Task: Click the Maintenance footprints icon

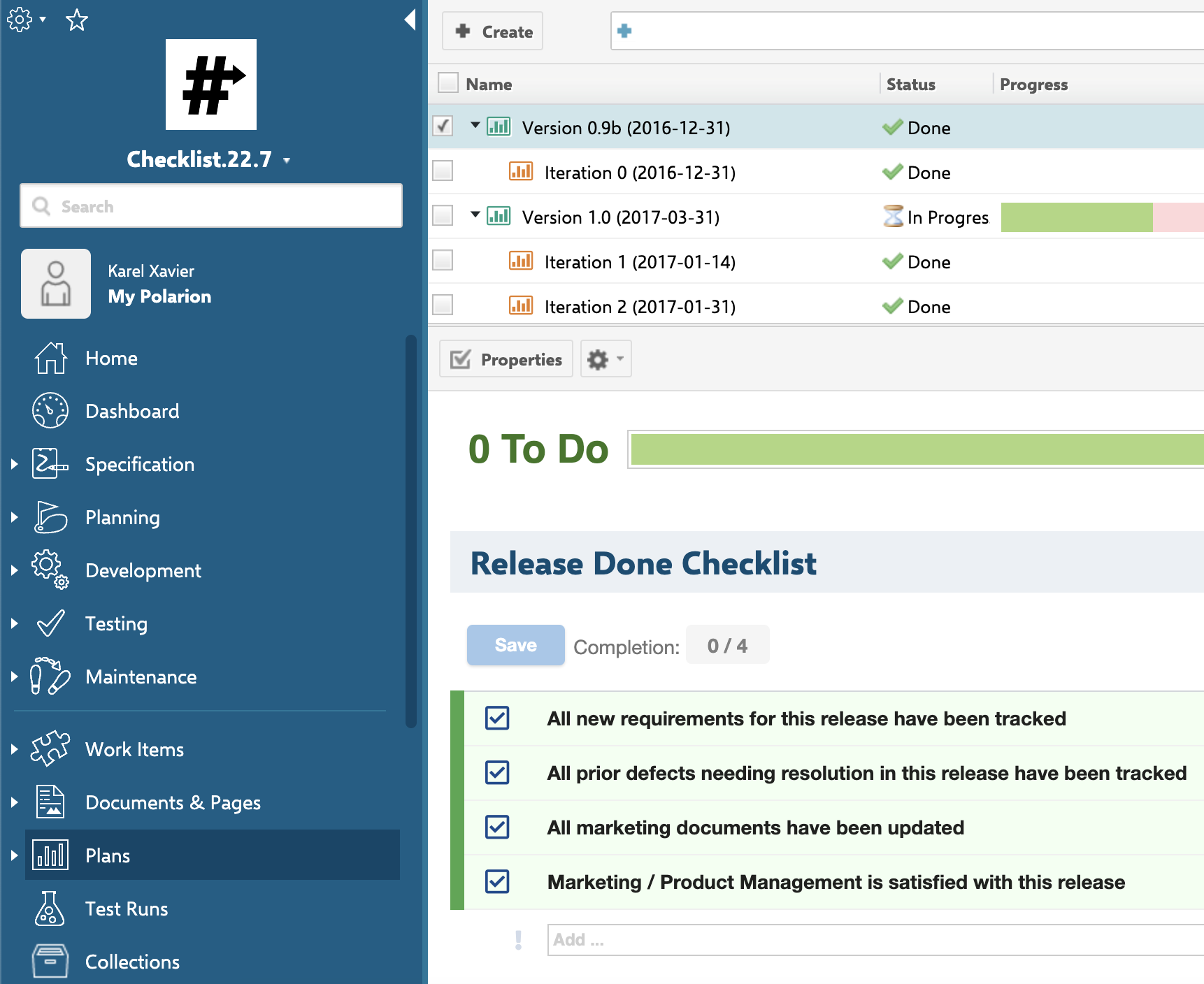Action: (x=50, y=676)
